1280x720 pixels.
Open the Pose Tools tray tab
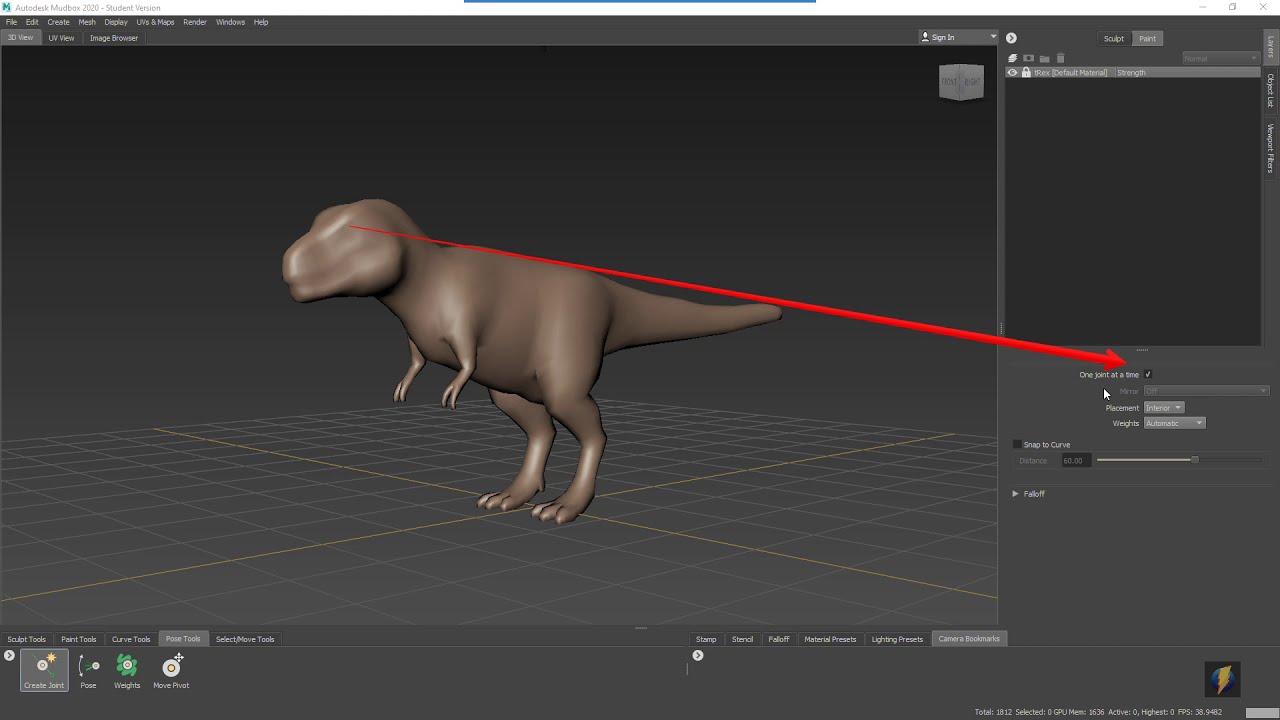[183, 639]
